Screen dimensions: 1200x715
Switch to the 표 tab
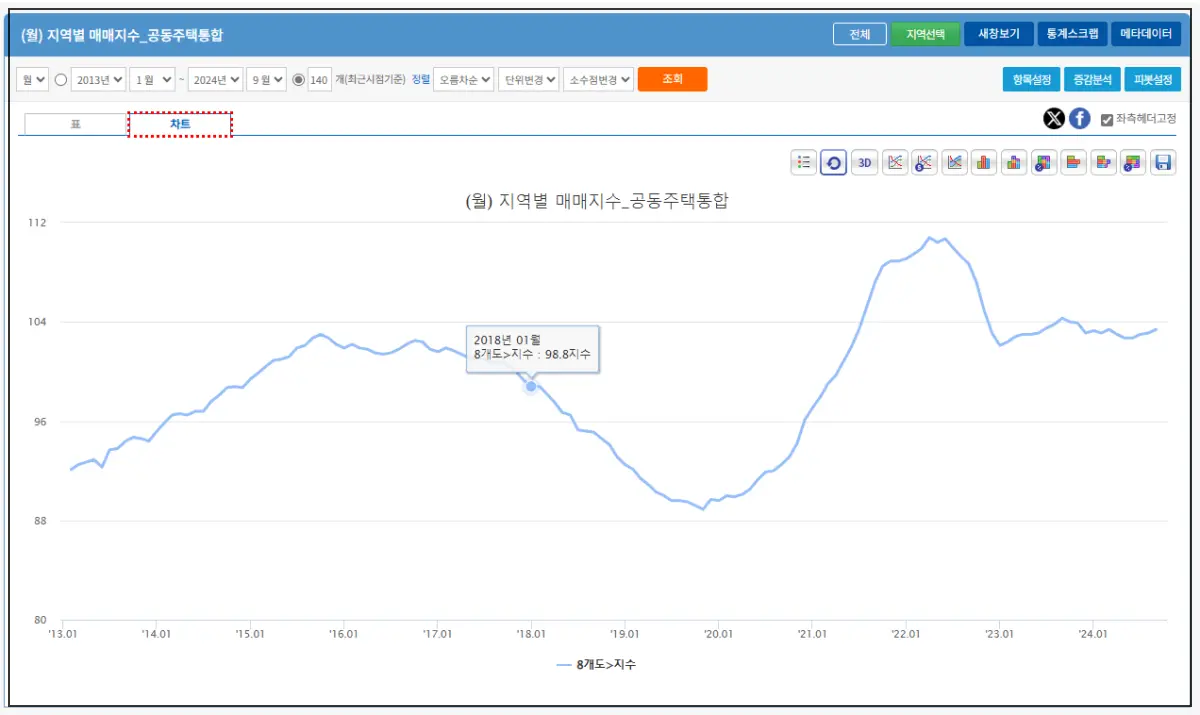73,124
